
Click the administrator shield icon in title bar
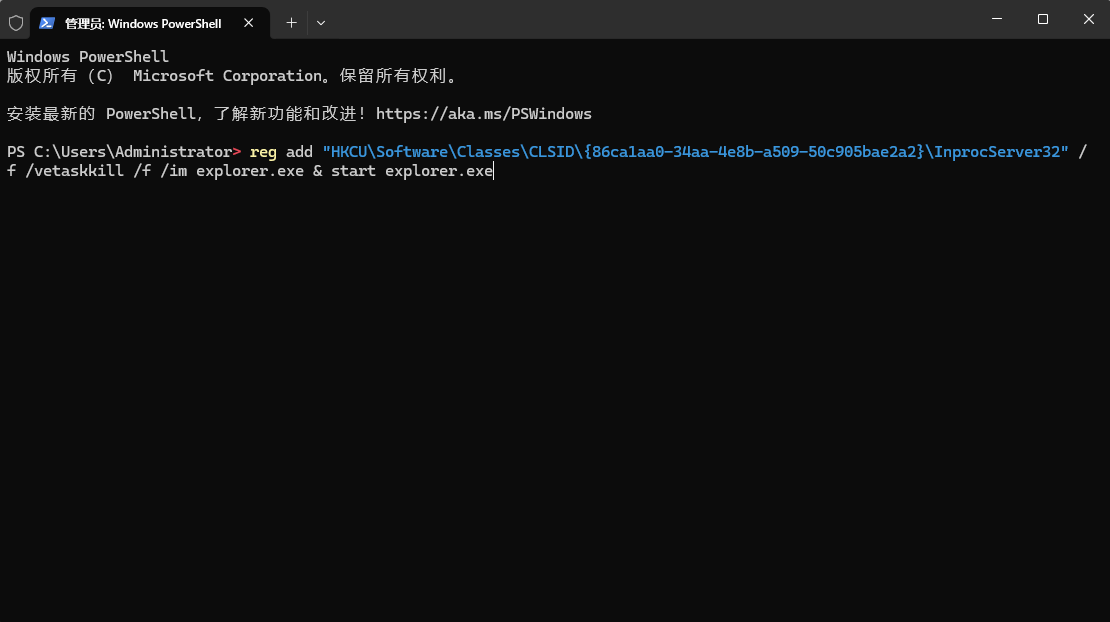coord(16,23)
